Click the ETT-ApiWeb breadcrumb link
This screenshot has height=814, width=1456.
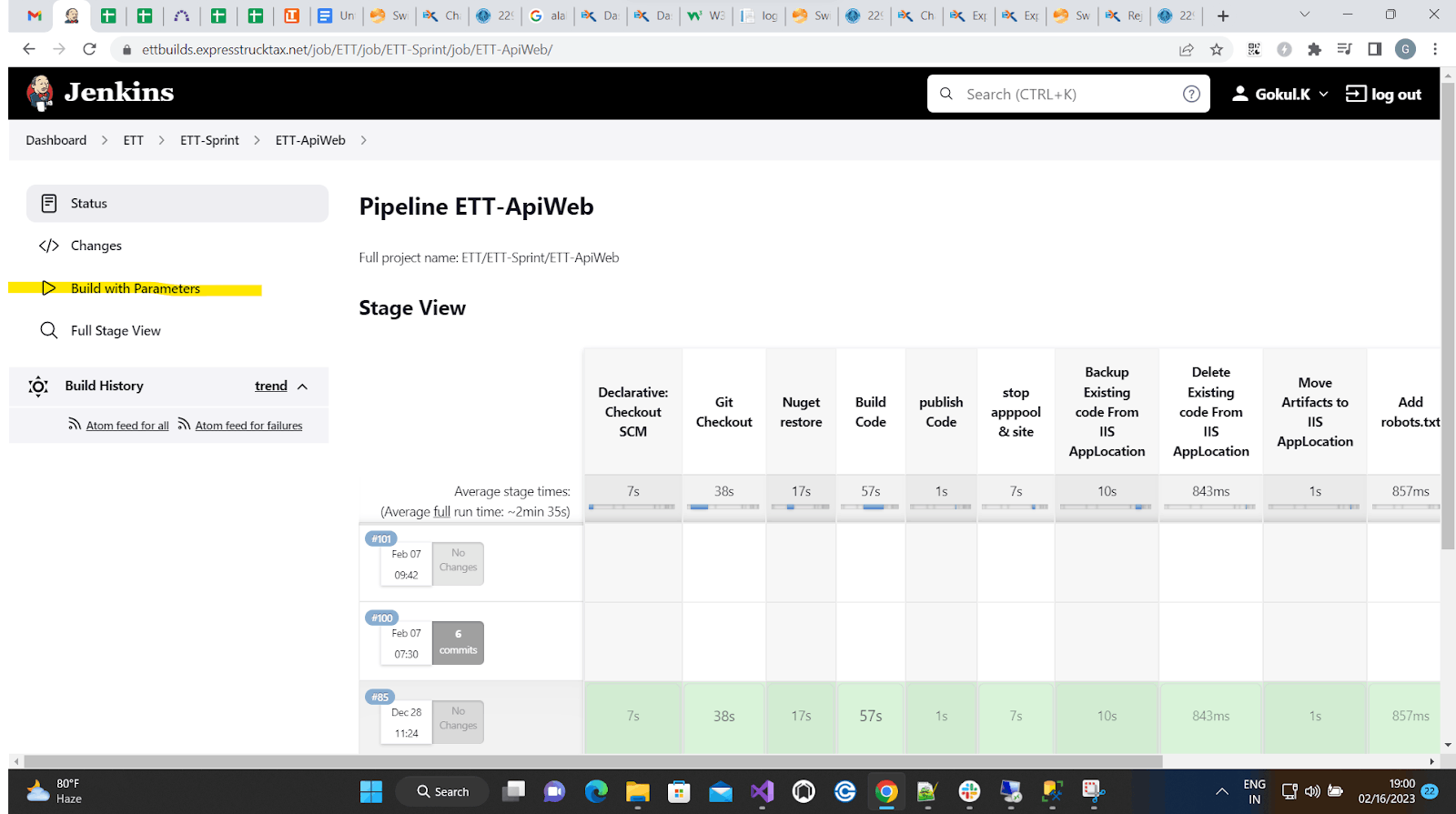pyautogui.click(x=310, y=140)
